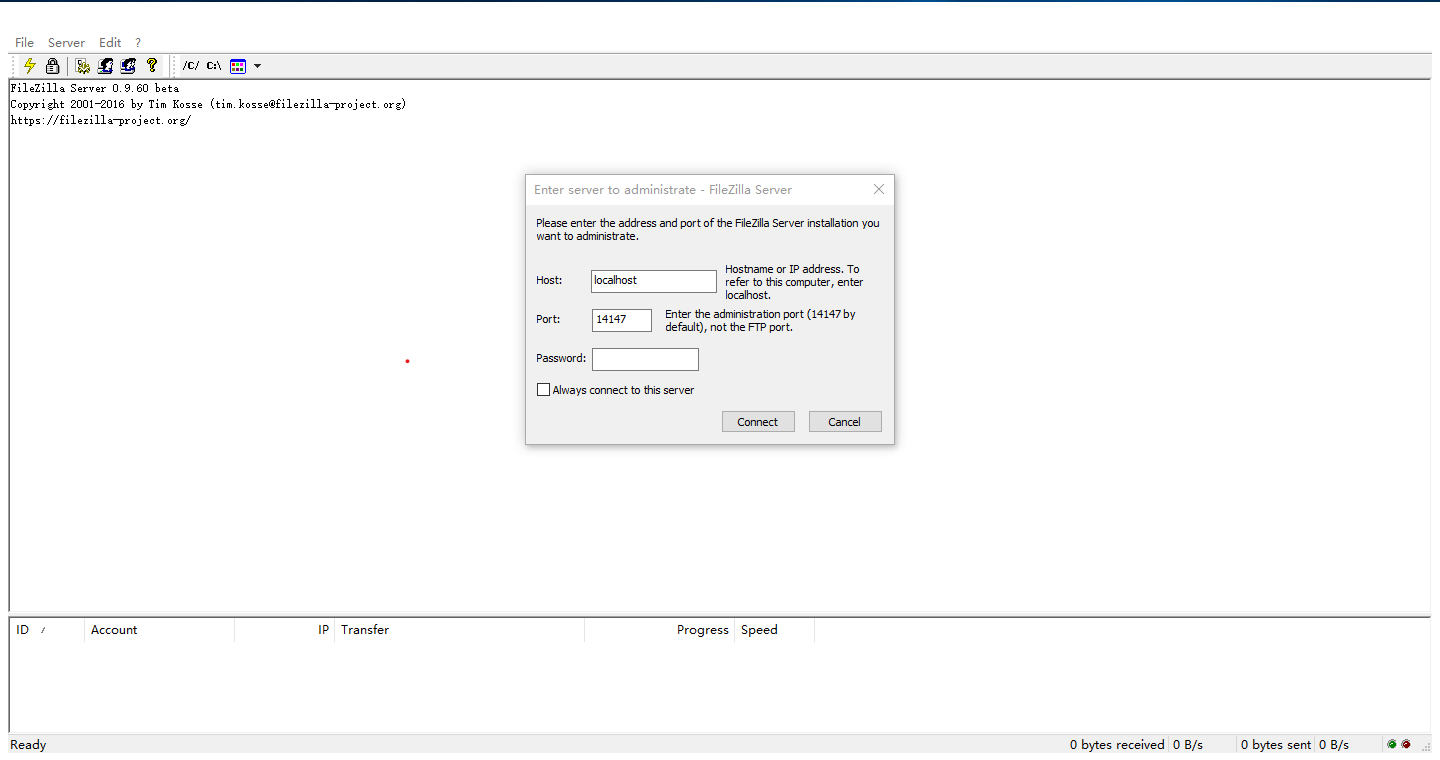The width and height of the screenshot is (1440, 760).
Task: Open server settings via the gear icon
Action: (x=83, y=66)
